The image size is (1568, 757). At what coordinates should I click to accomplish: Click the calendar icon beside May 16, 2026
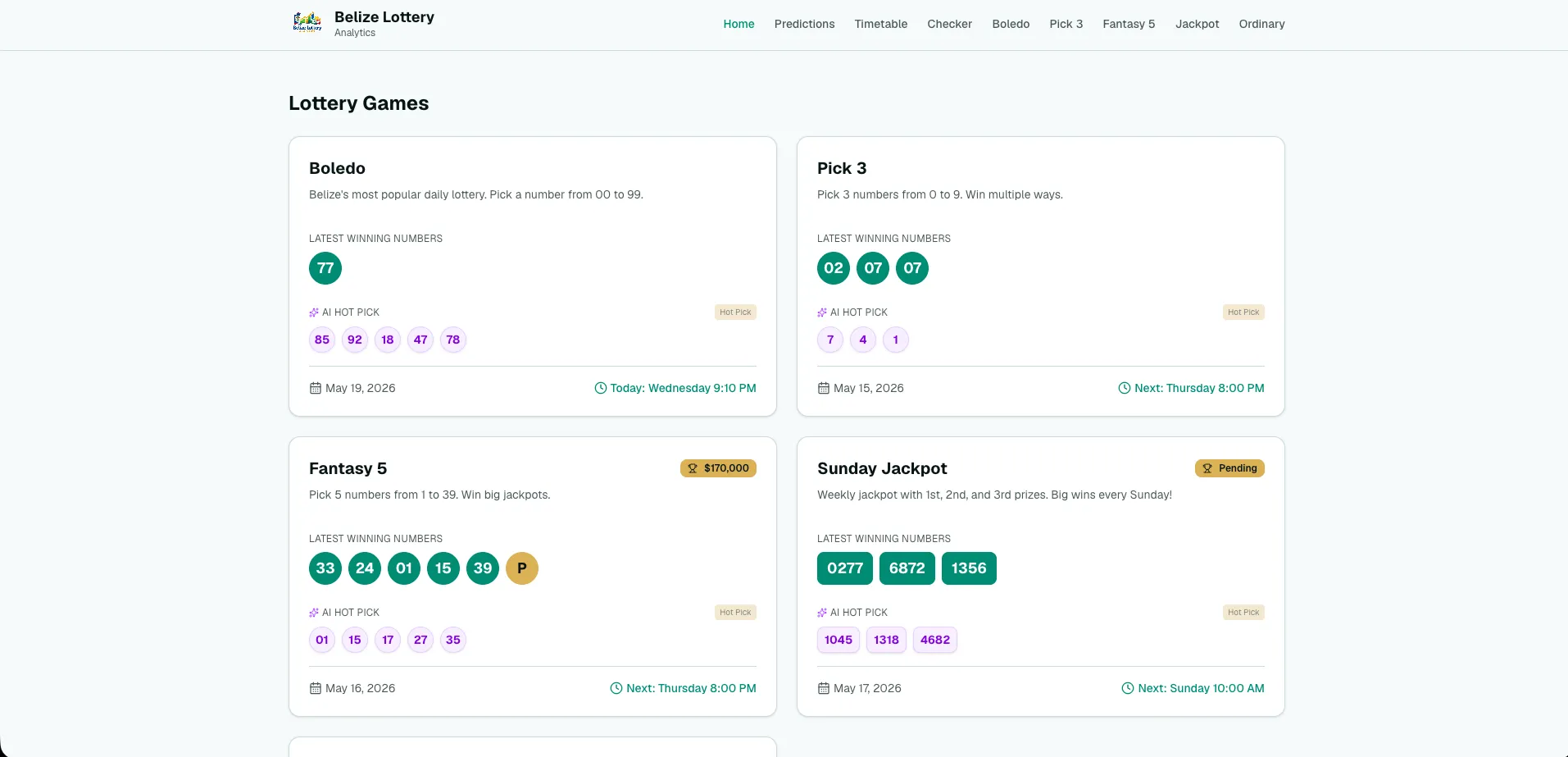315,688
